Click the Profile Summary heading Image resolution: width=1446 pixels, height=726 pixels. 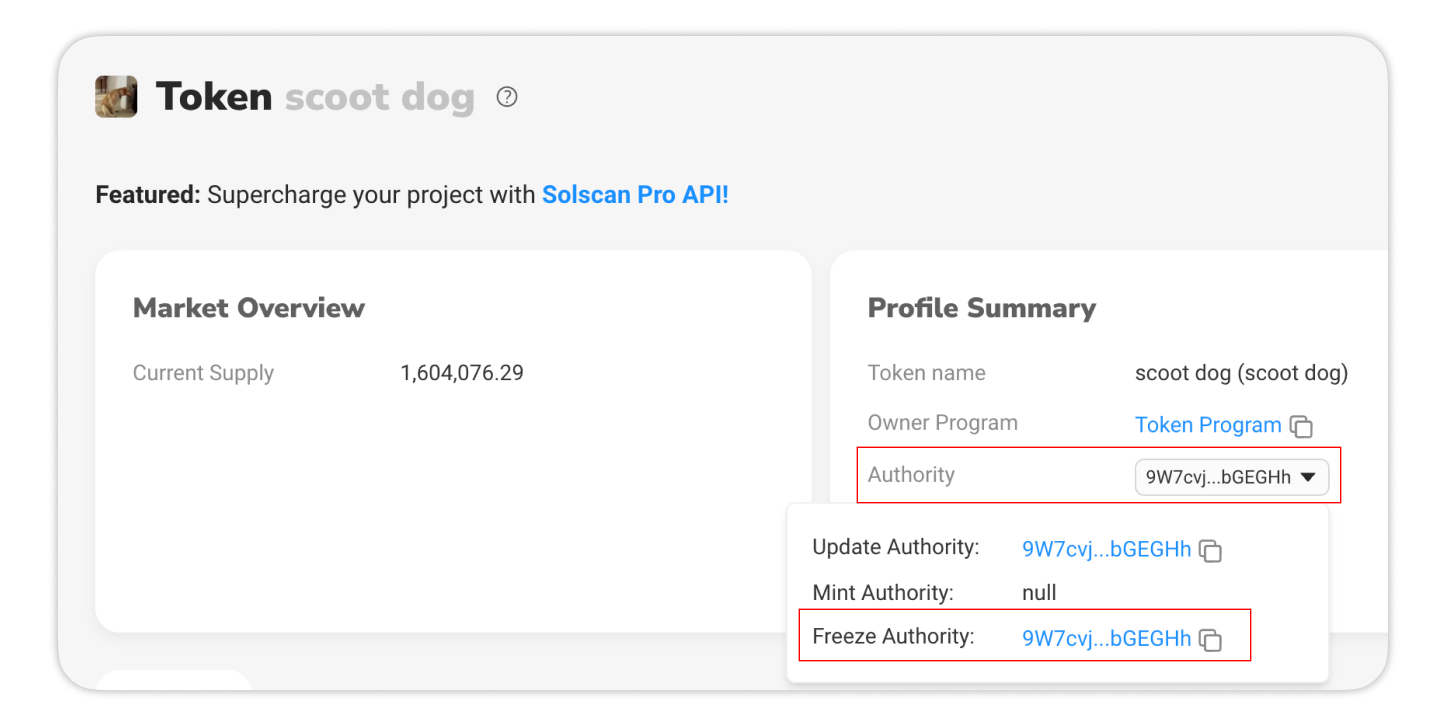tap(982, 308)
